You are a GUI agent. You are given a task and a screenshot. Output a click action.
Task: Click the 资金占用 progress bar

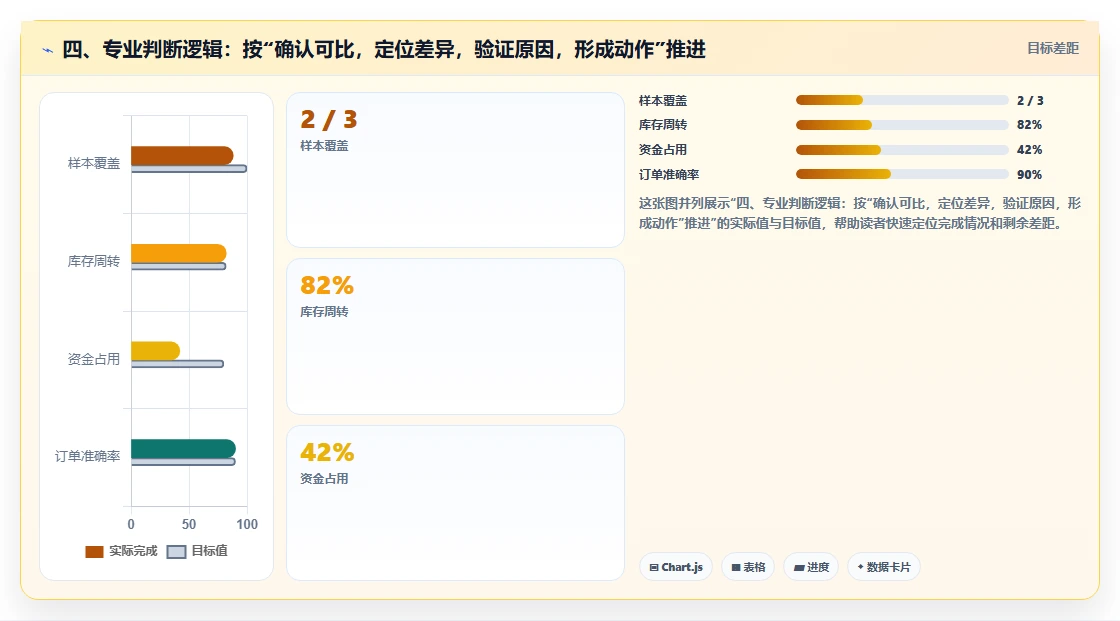coord(901,150)
